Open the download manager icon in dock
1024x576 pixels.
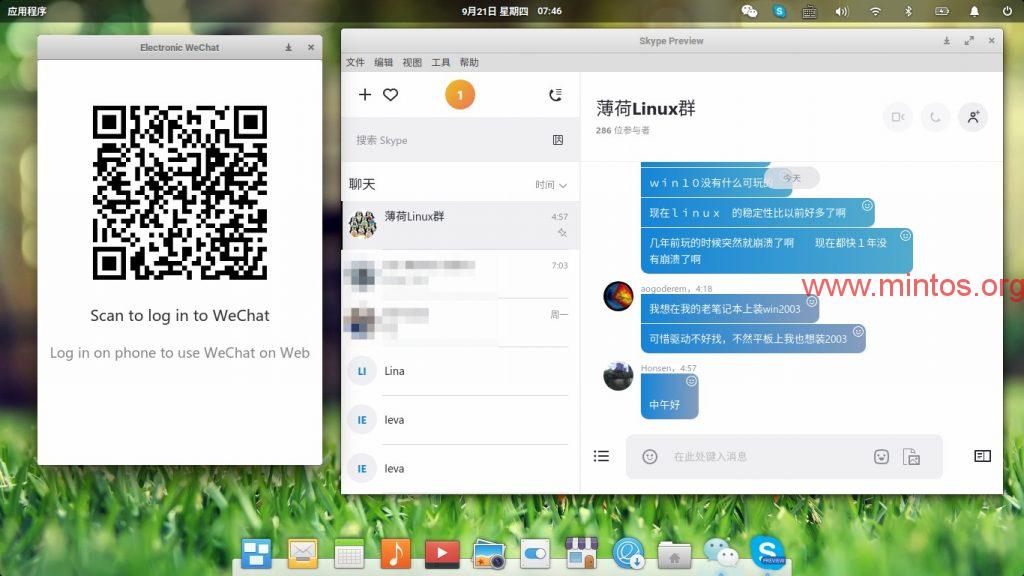click(x=628, y=554)
